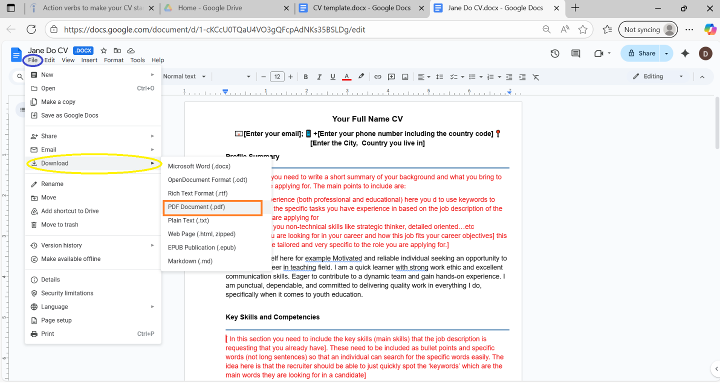
Task: Expand the New submenu in File menu
Action: [92, 75]
